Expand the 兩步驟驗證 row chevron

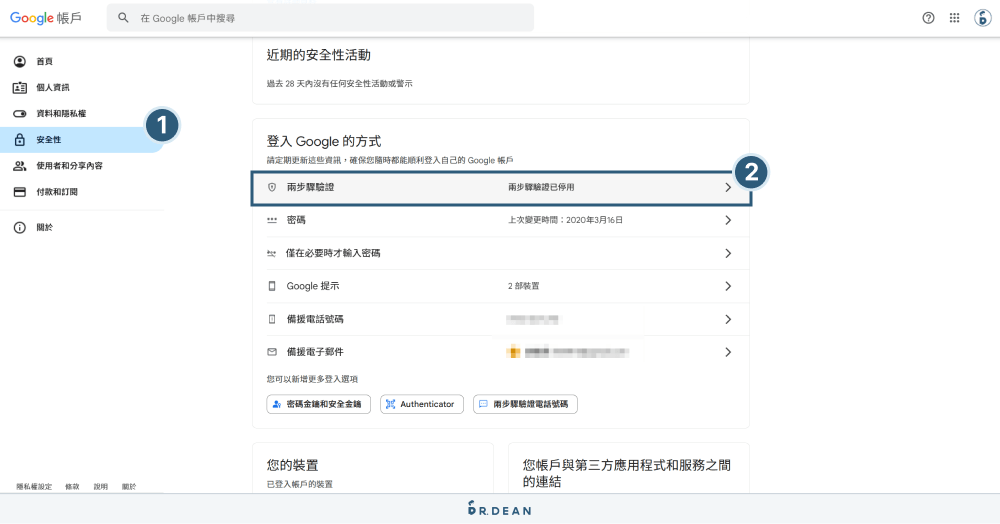coord(728,187)
